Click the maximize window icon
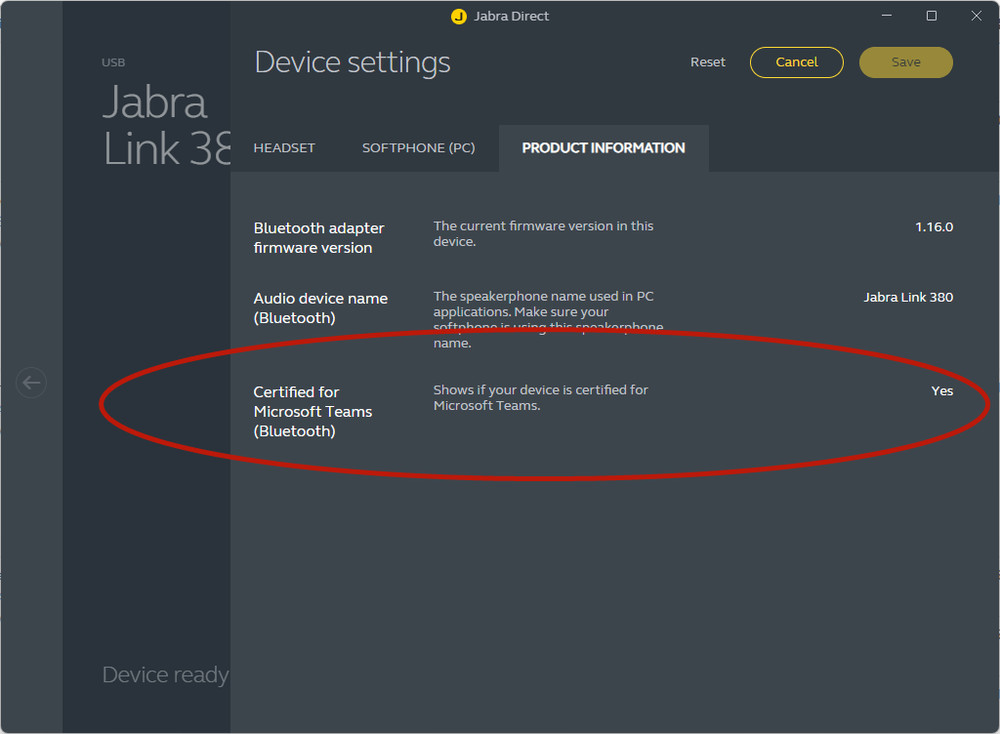1000x734 pixels. click(931, 16)
